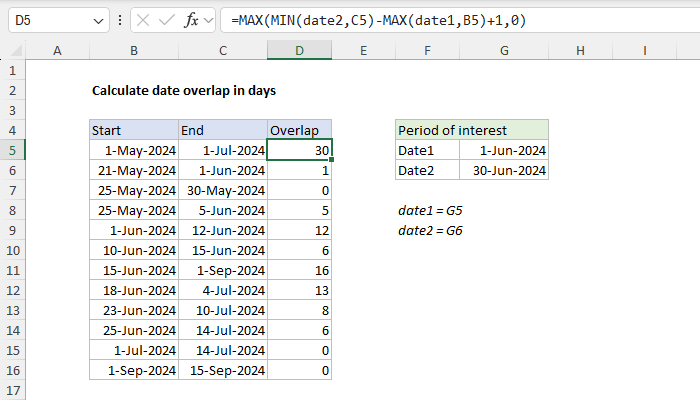Select cell with 12-Jun-2024
The image size is (700, 400).
pyautogui.click(x=223, y=231)
